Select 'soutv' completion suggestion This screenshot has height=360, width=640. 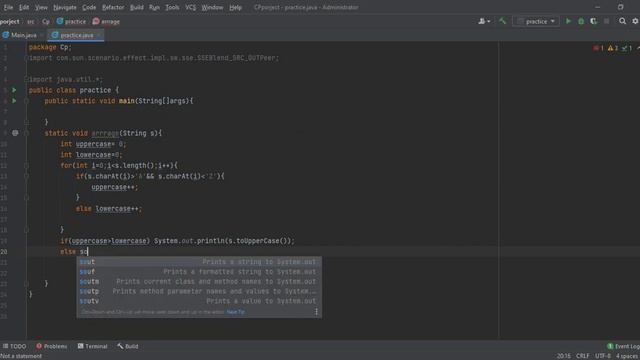(199, 301)
